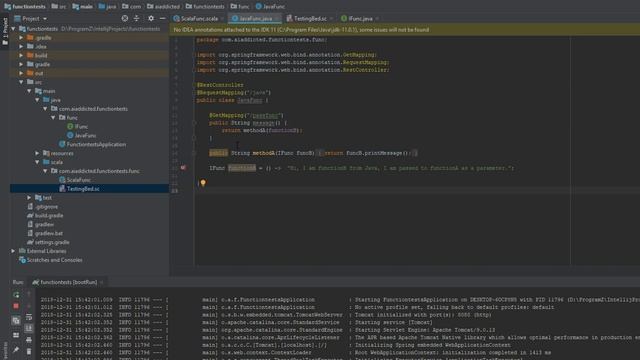Click main in navigation breadcrumb bar
Viewport: 640px width, 360px height.
click(x=82, y=7)
